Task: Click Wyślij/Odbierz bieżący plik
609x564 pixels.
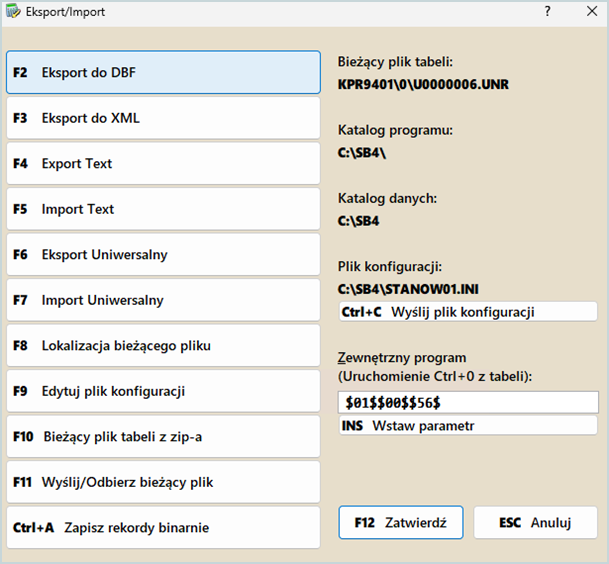Action: (x=163, y=482)
